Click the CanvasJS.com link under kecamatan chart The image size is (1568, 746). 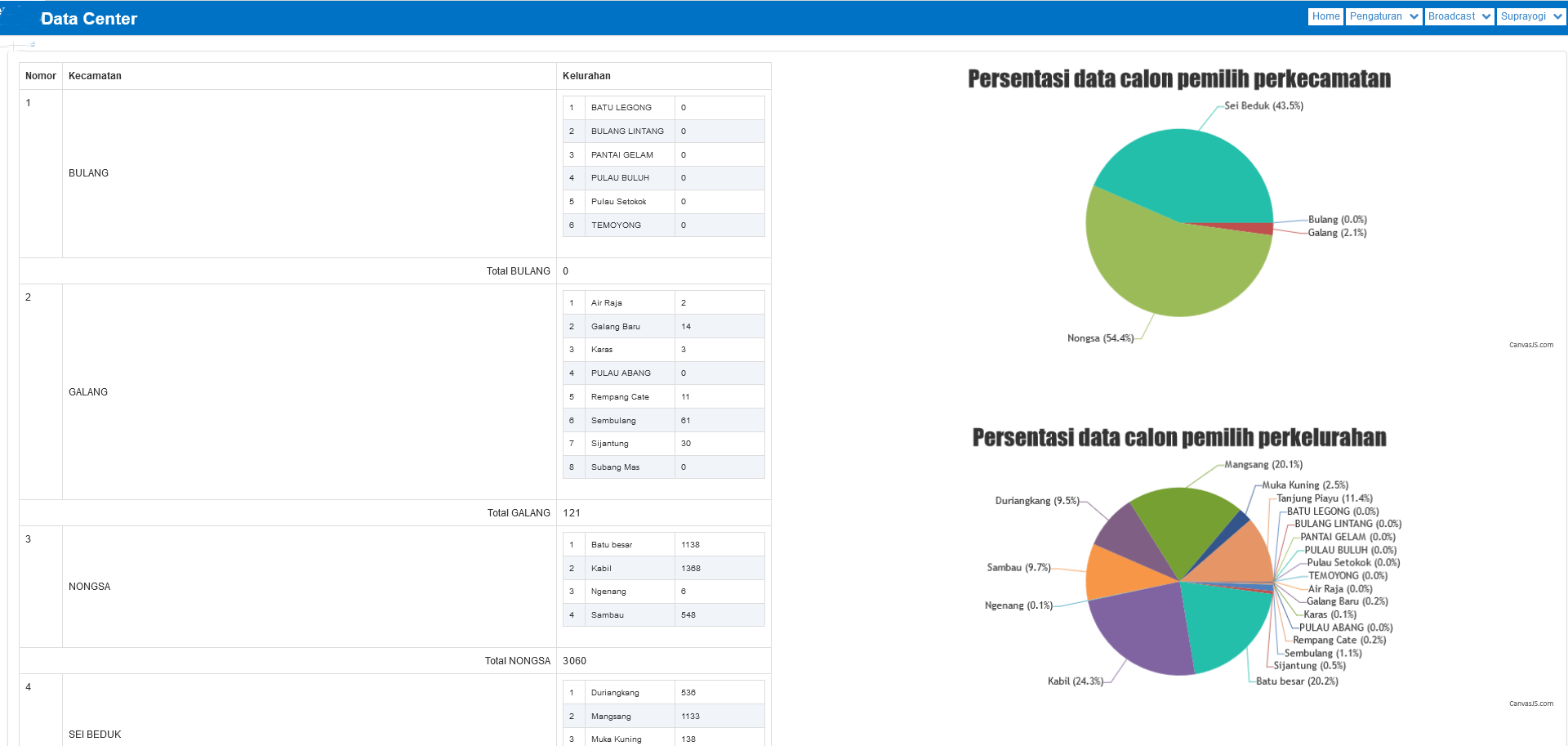1530,345
